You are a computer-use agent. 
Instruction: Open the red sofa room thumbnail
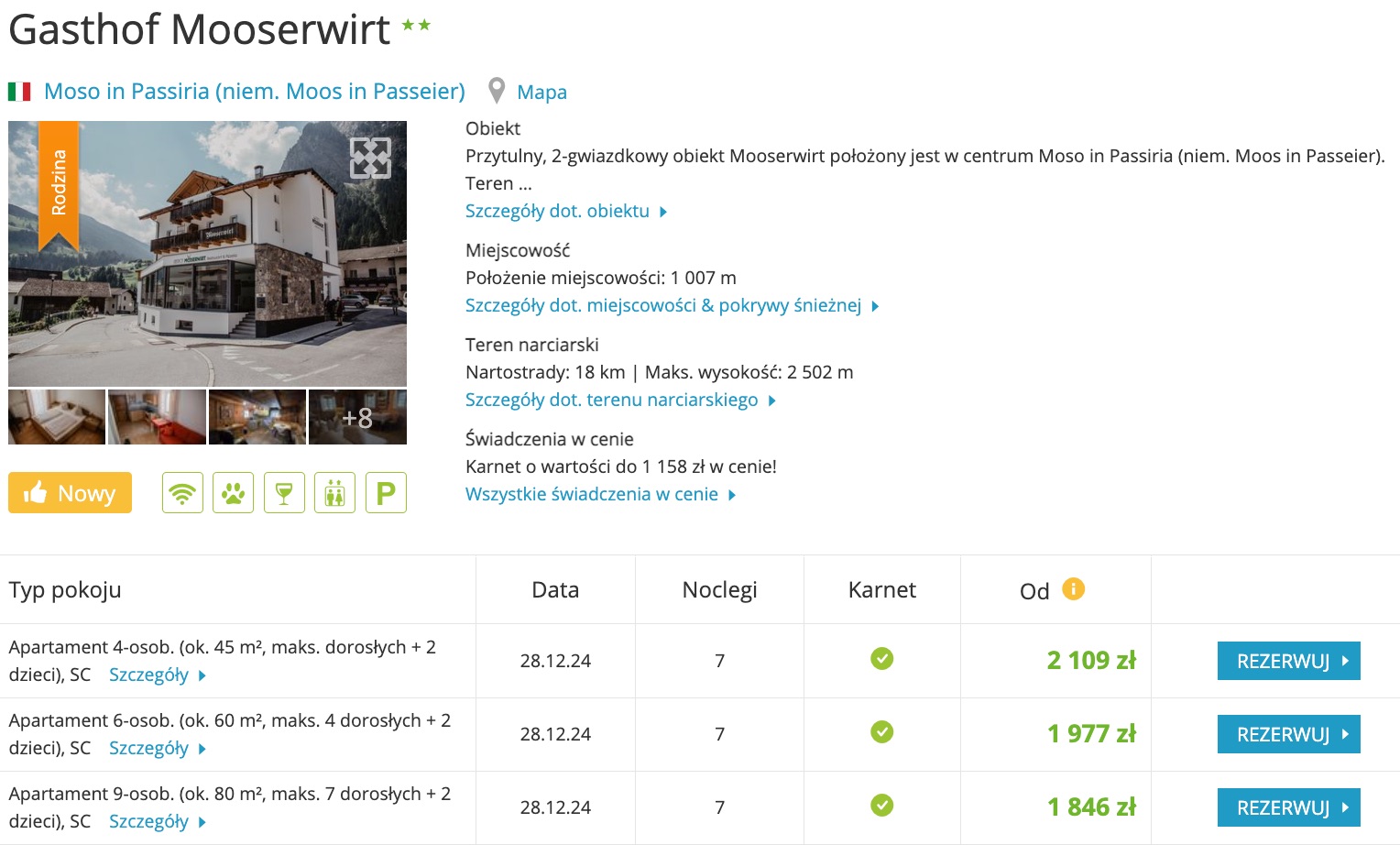pos(157,417)
